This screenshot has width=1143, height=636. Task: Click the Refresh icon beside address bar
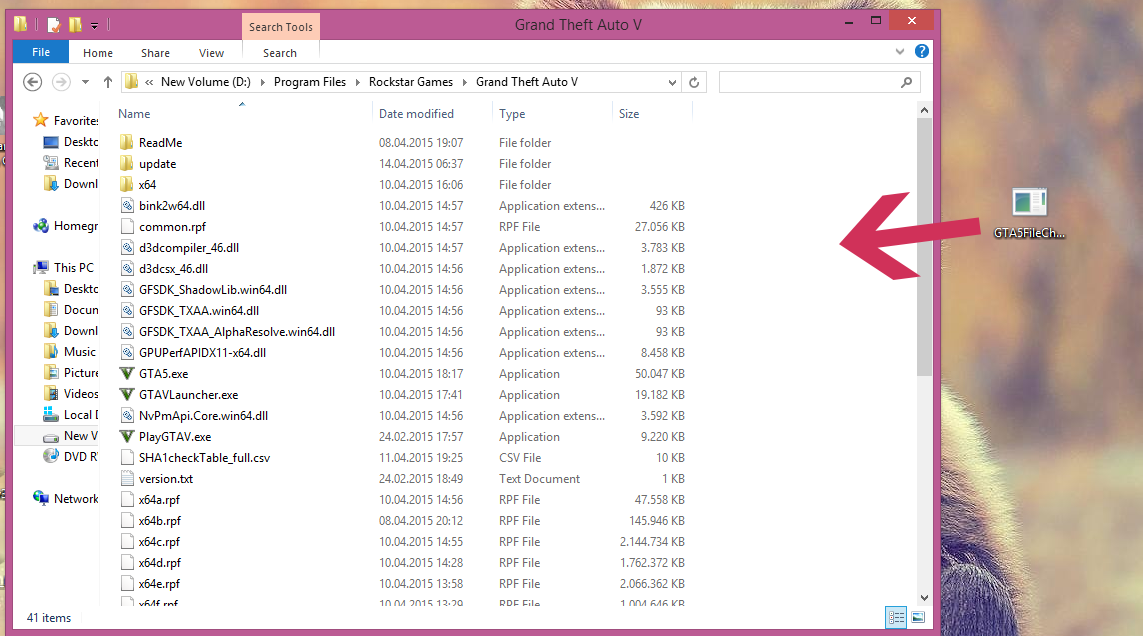[694, 81]
